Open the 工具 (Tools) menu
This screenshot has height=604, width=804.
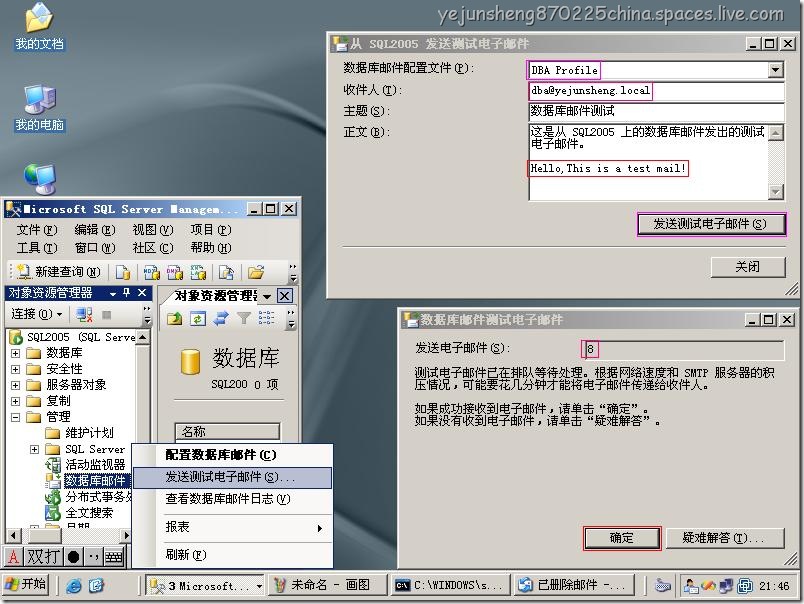(37, 248)
